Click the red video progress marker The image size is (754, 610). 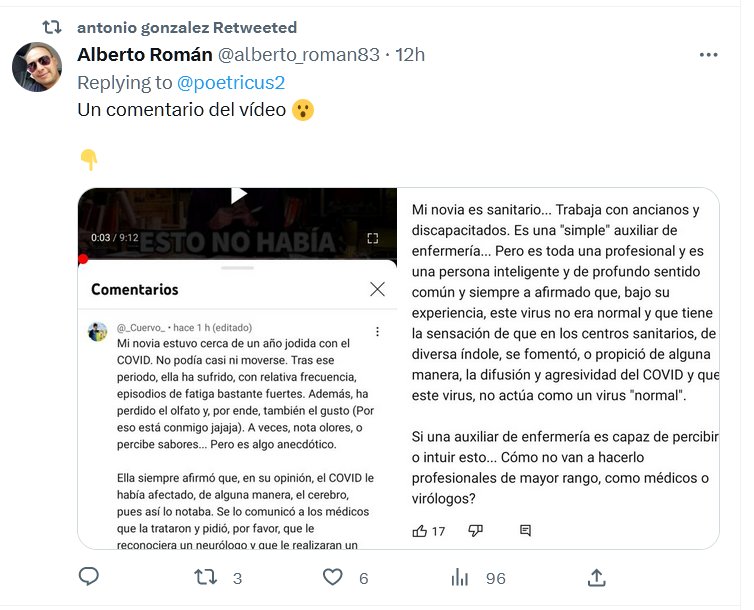coord(83,259)
